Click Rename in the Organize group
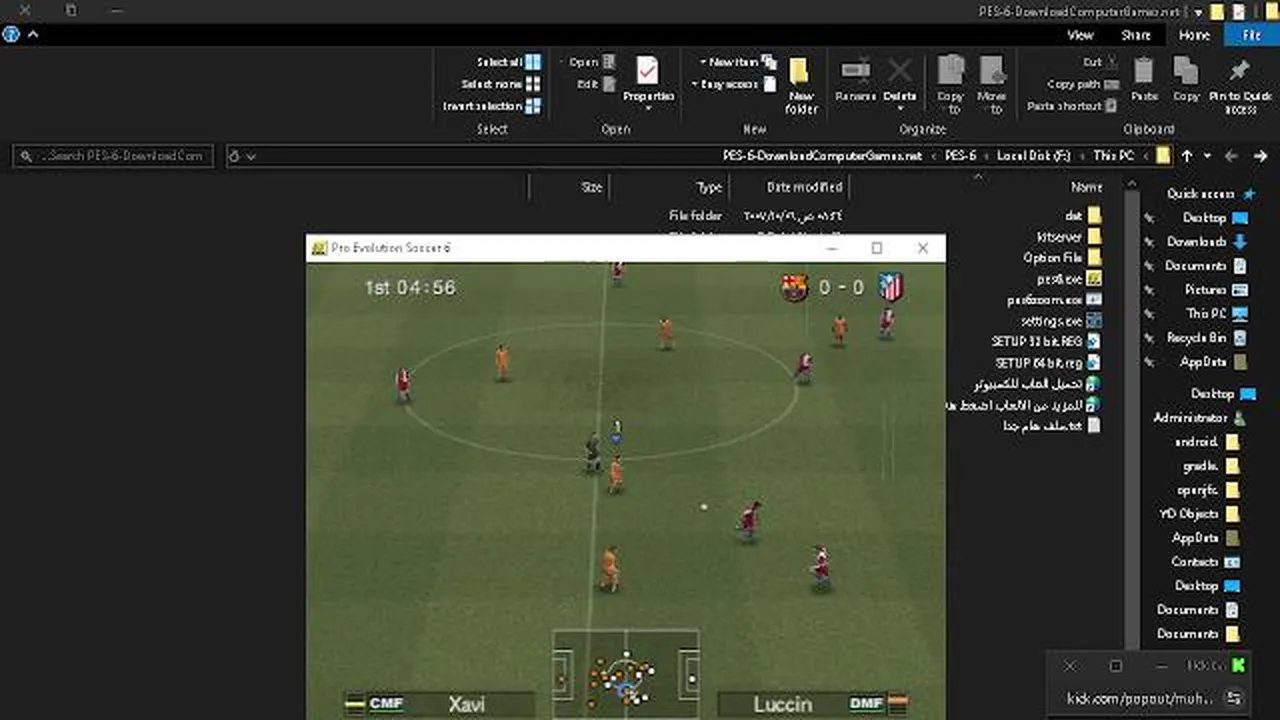Screen dimensions: 1280x720 pyautogui.click(x=856, y=80)
